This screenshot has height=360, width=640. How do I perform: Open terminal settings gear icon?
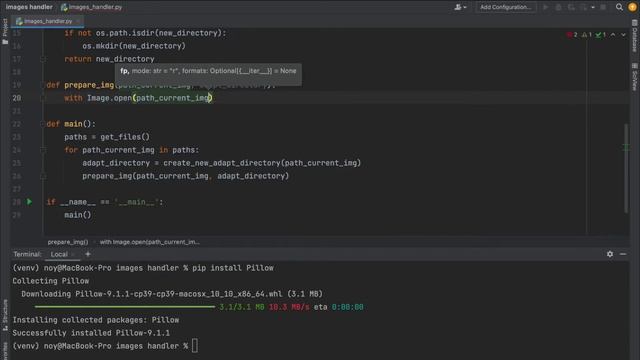610,254
